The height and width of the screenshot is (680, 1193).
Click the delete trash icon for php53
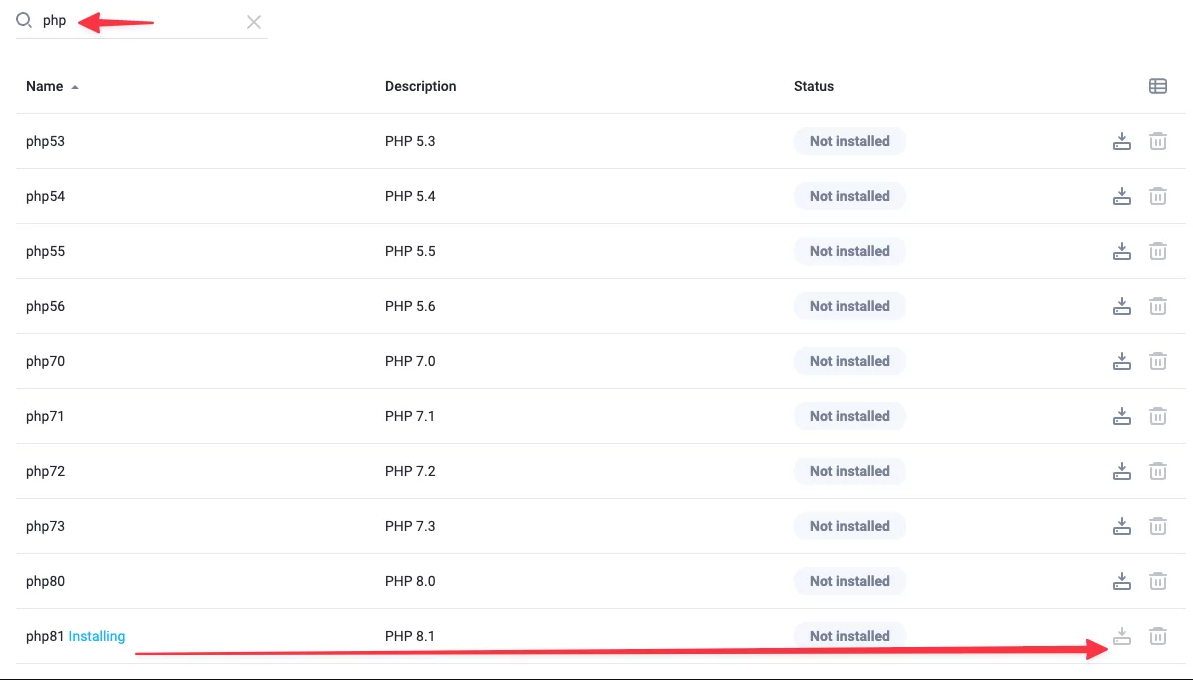coord(1158,141)
